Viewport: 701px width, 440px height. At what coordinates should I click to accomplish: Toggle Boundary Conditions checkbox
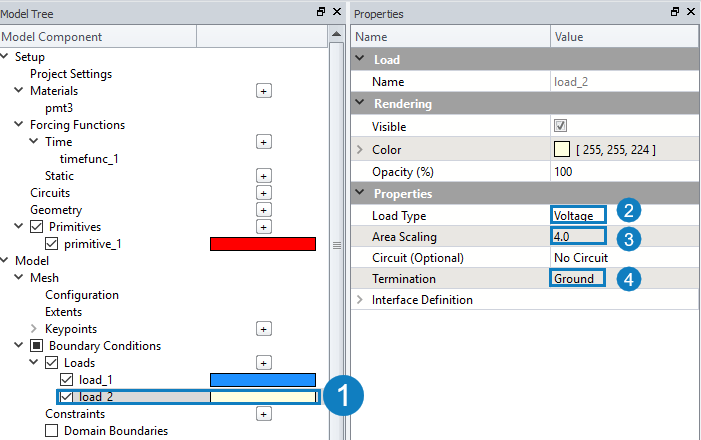[37, 346]
